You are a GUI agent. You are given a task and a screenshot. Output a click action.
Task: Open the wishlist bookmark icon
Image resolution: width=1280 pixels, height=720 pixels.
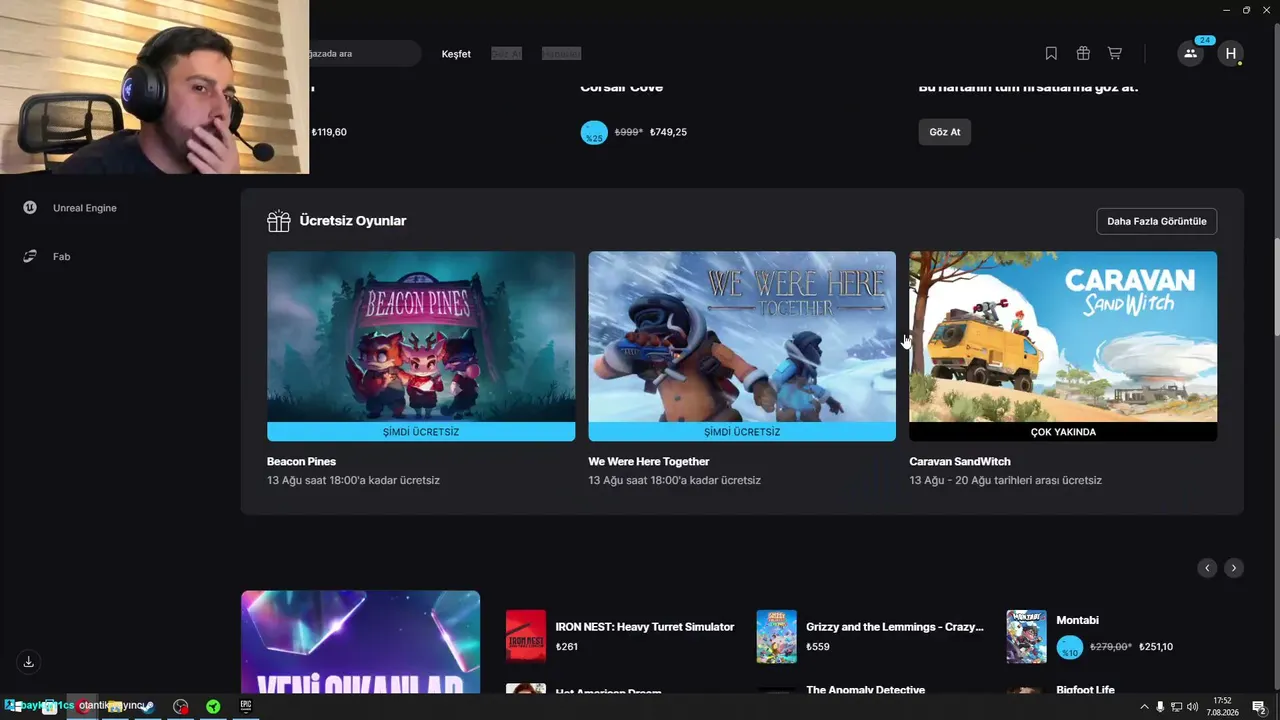(x=1051, y=53)
